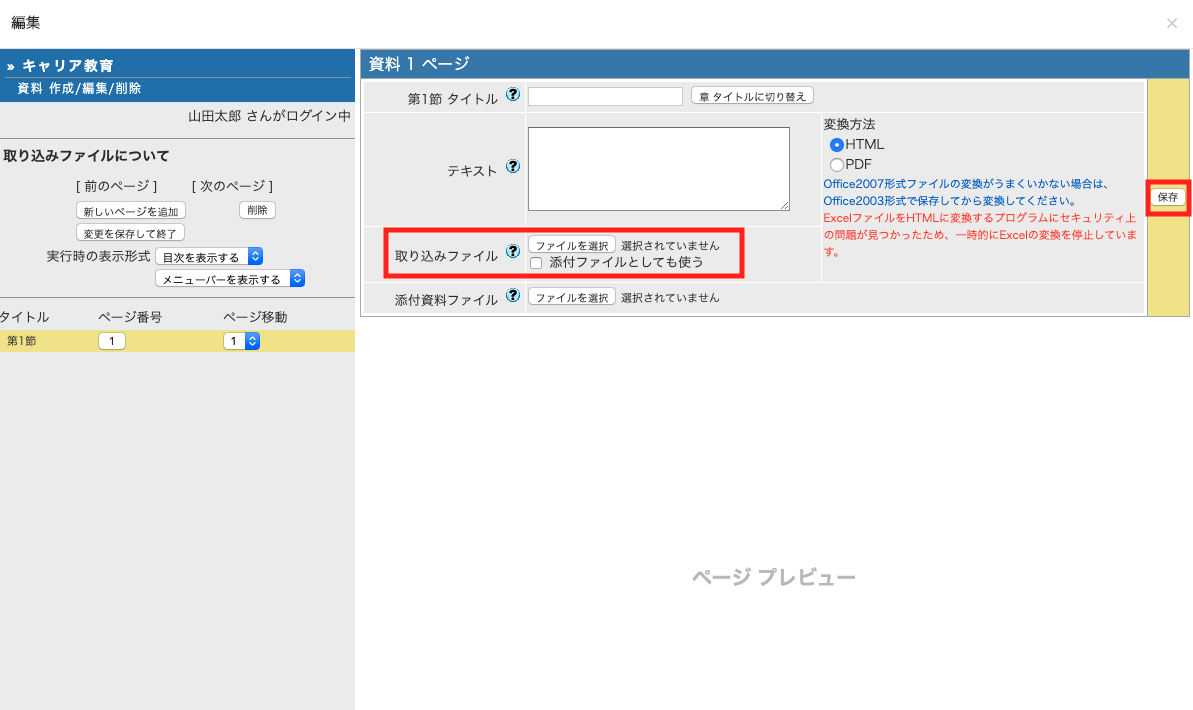Open the ページ移動 dropdown for 第1節
The image size is (1193, 710).
point(241,342)
